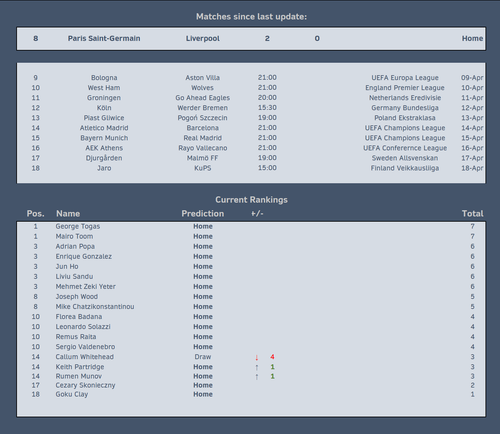Click the 'Pos.' column header

[36, 214]
